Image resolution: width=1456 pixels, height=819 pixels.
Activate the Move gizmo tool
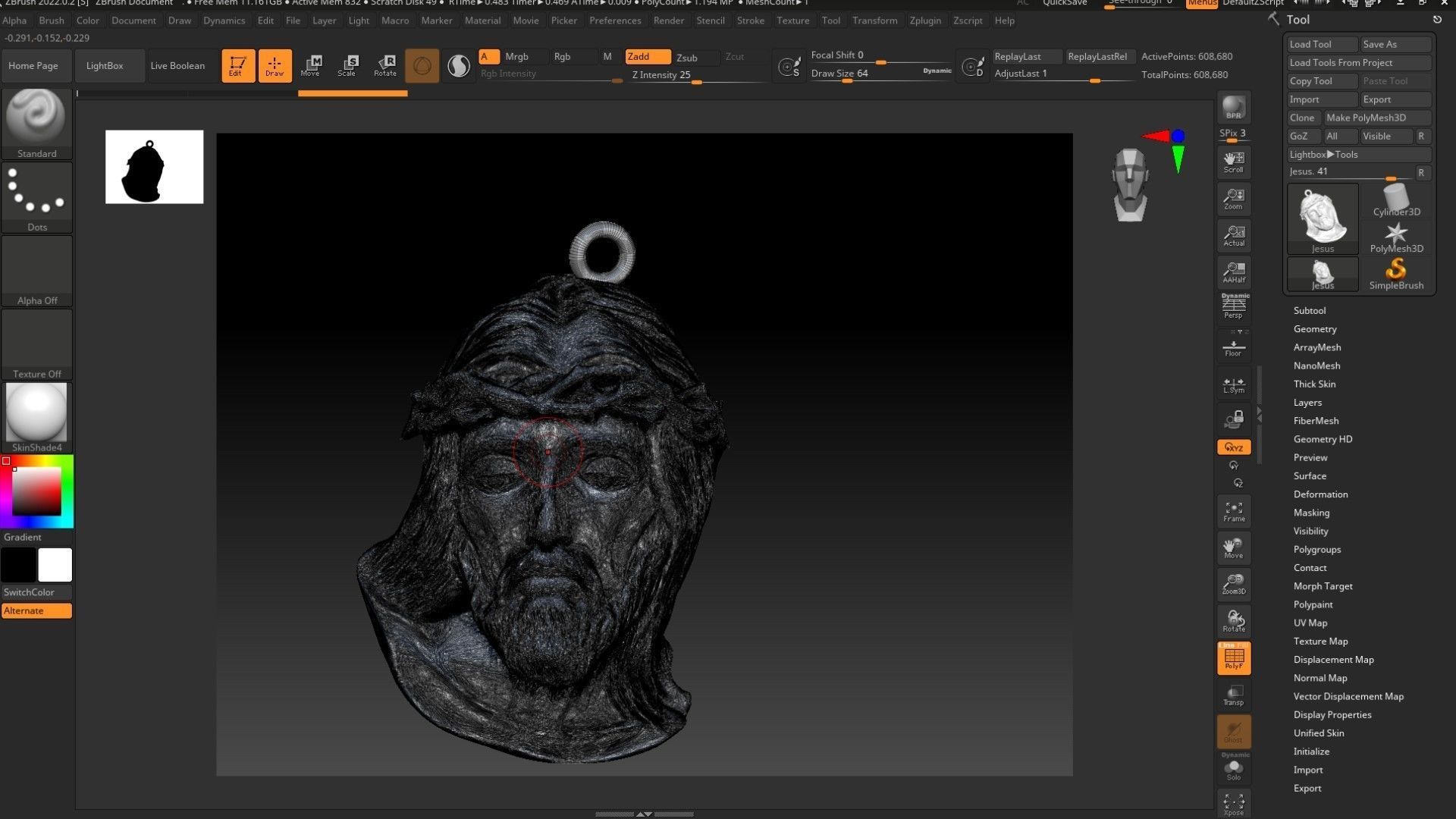pyautogui.click(x=311, y=66)
